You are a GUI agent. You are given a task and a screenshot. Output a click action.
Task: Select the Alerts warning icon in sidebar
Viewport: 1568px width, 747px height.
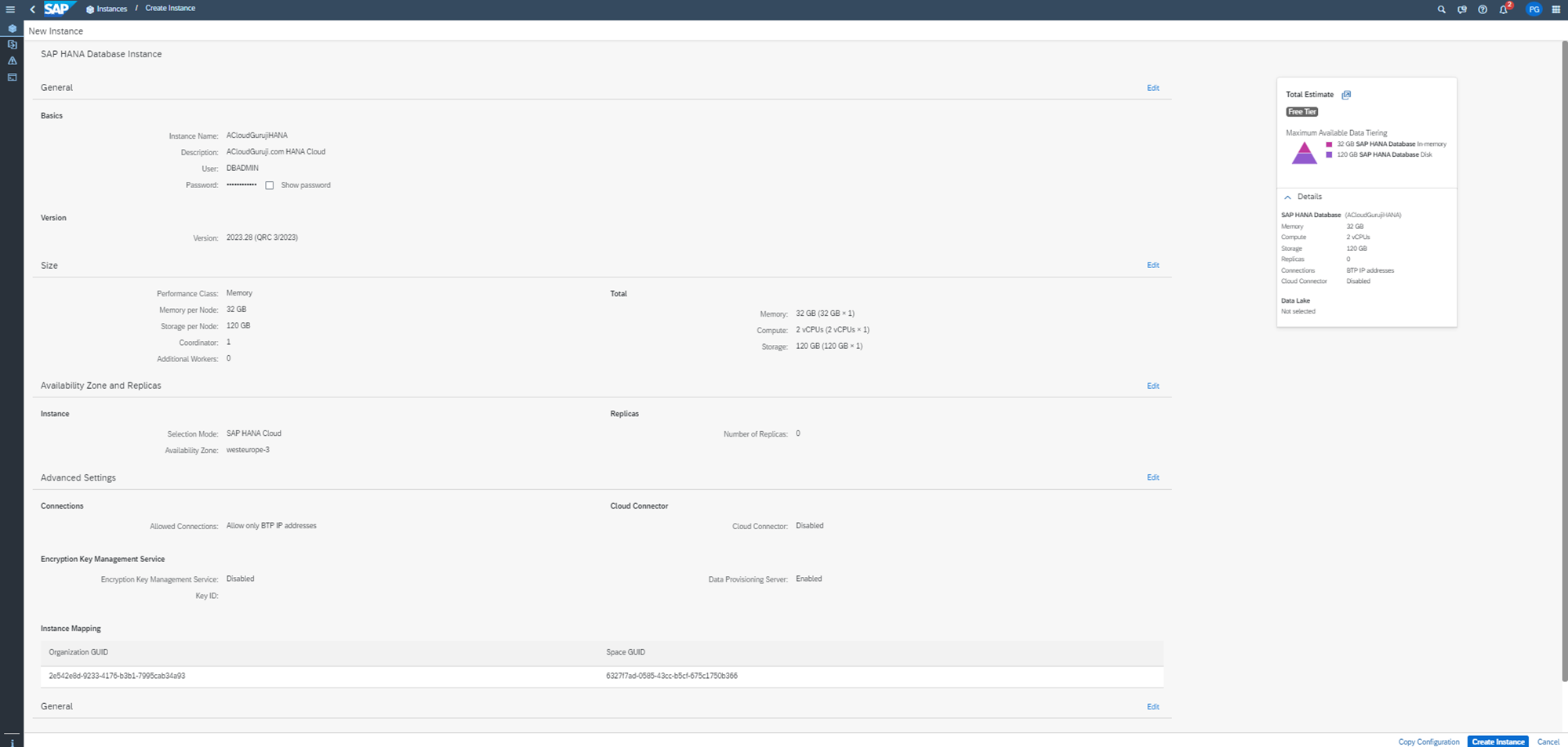pos(12,61)
